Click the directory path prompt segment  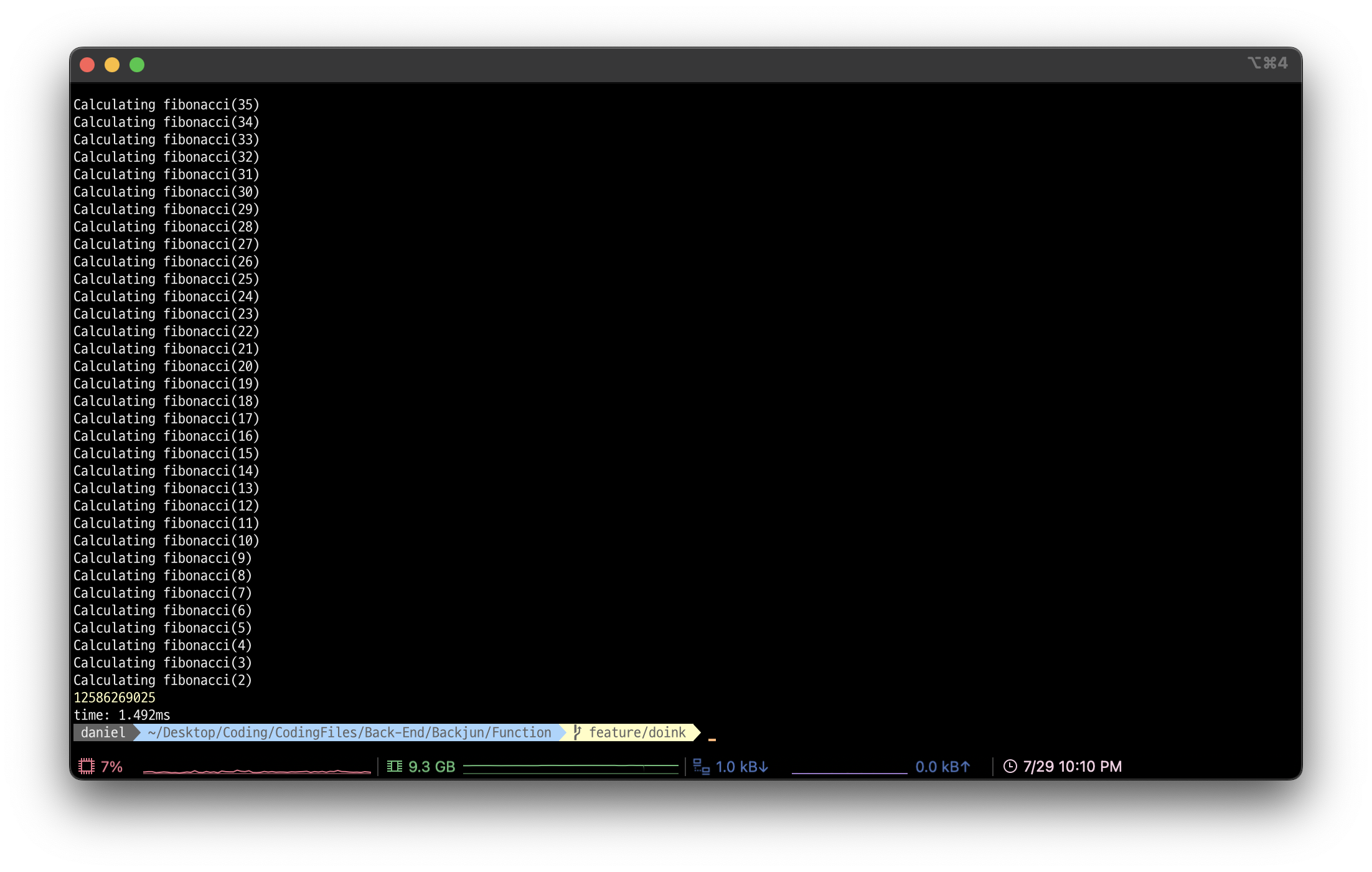pos(349,732)
